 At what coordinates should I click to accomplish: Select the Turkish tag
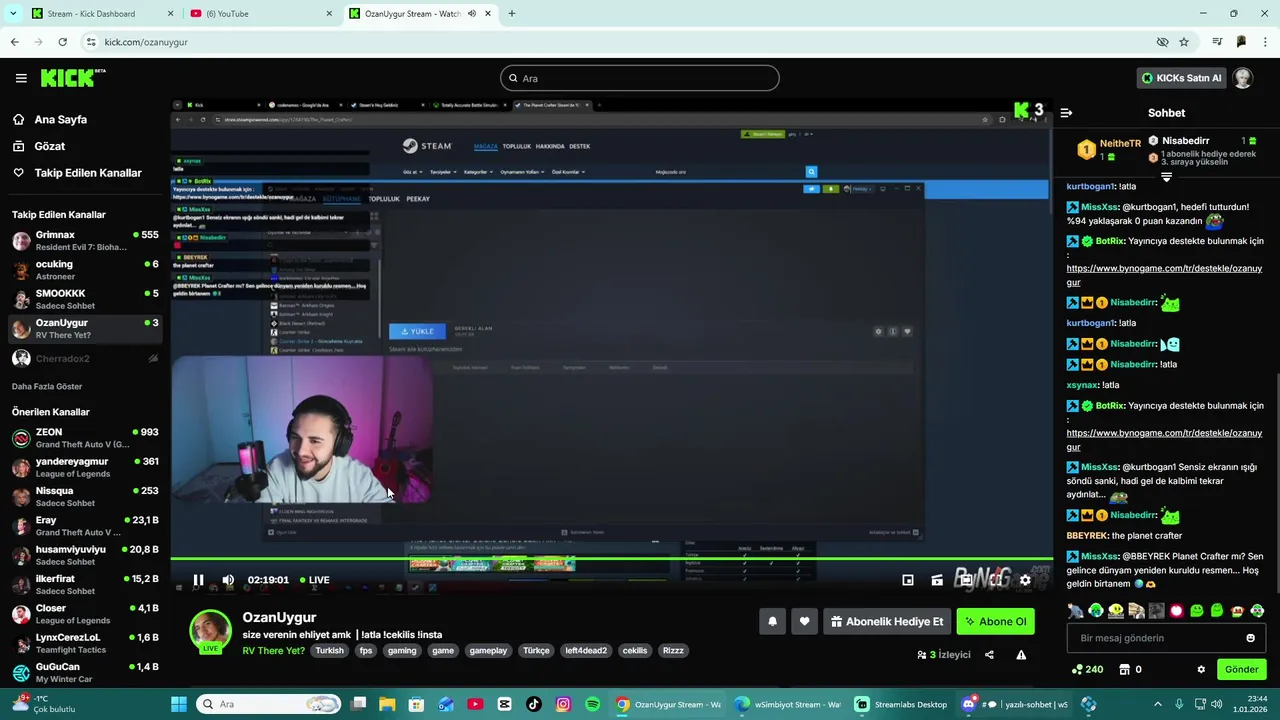[329, 650]
